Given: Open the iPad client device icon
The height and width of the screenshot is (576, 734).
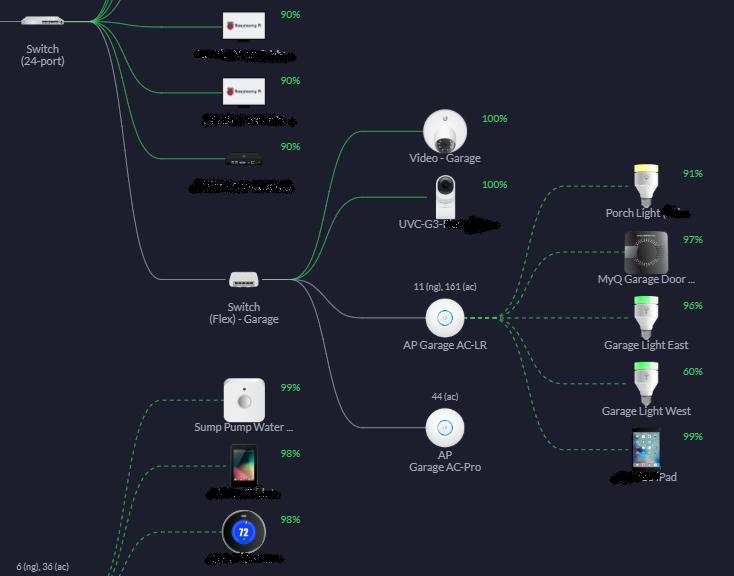Looking at the screenshot, I should 646,449.
